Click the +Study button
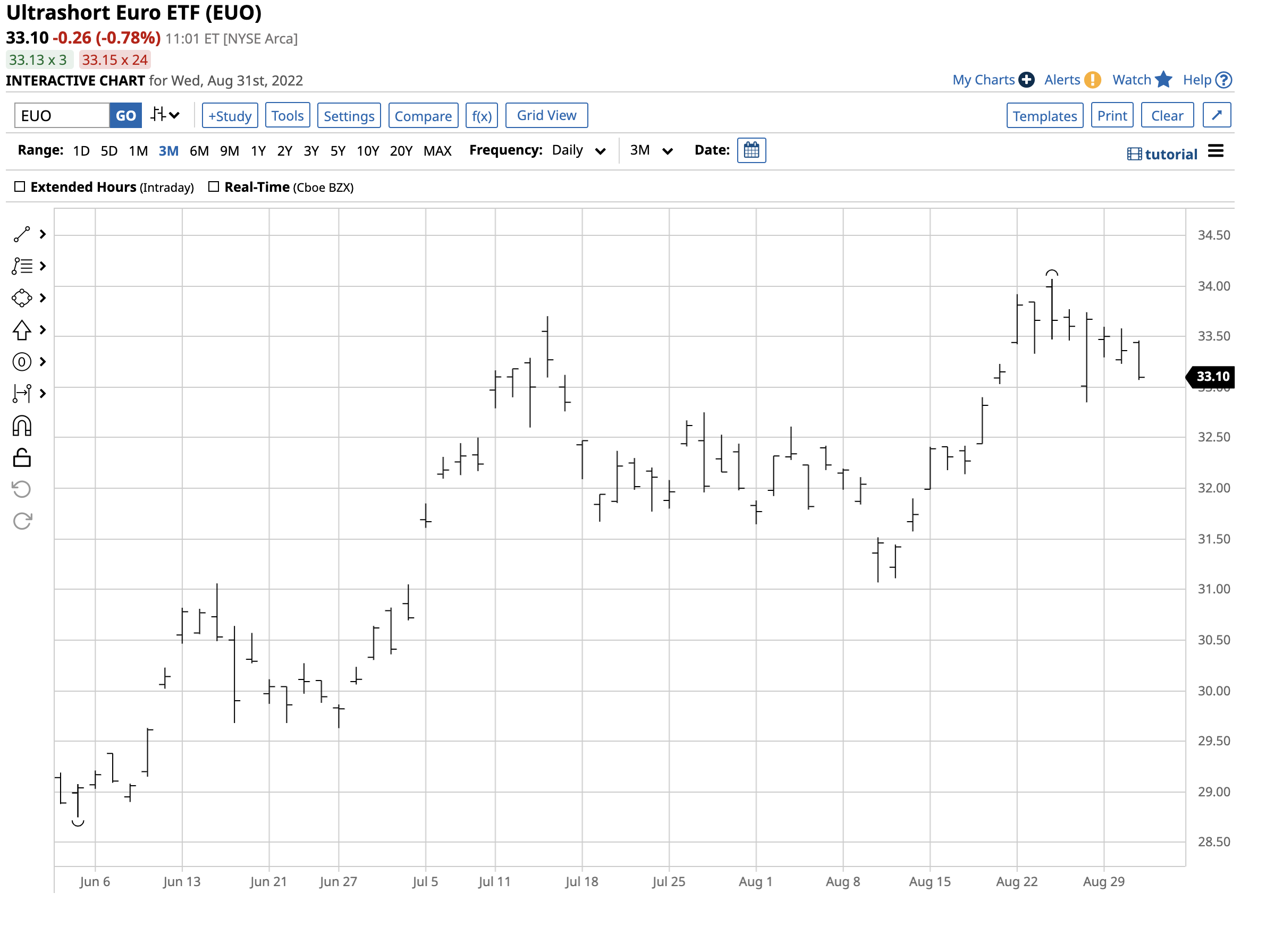Viewport: 1266px width, 952px height. click(x=230, y=116)
